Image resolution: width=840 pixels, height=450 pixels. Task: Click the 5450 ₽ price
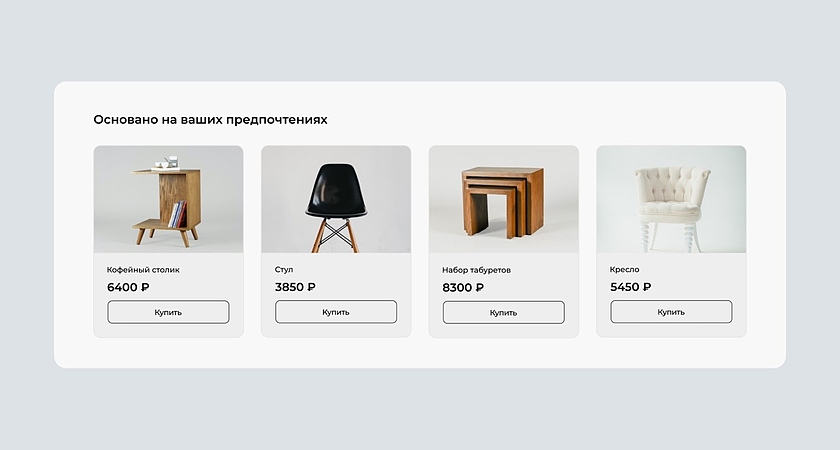(x=630, y=287)
